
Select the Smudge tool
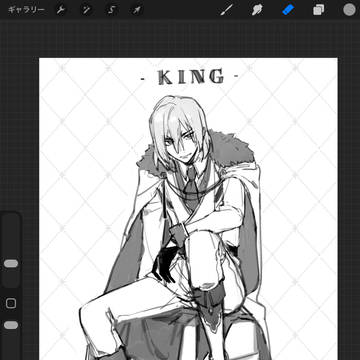point(257,10)
